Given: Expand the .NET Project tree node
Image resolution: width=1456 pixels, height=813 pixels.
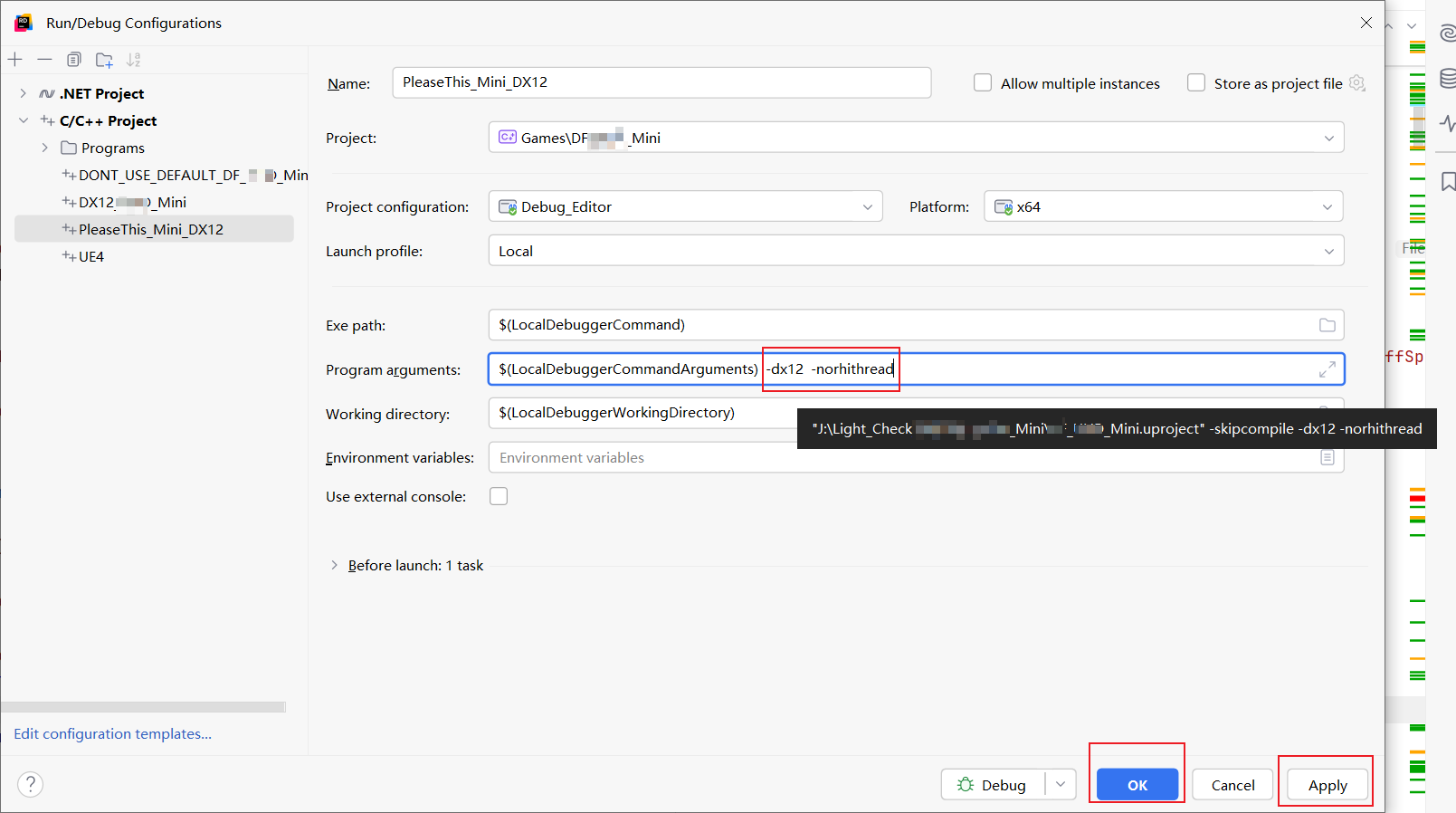Looking at the screenshot, I should point(24,93).
